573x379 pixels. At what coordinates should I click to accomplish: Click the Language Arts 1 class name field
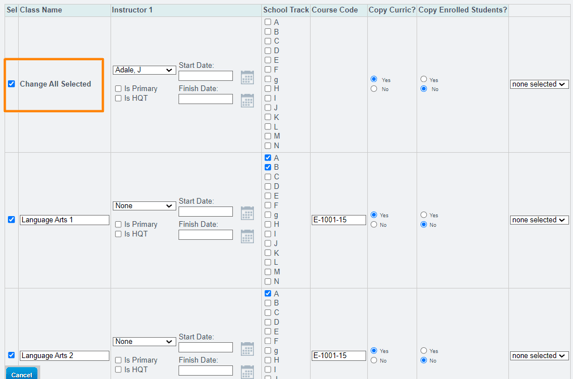(x=65, y=220)
